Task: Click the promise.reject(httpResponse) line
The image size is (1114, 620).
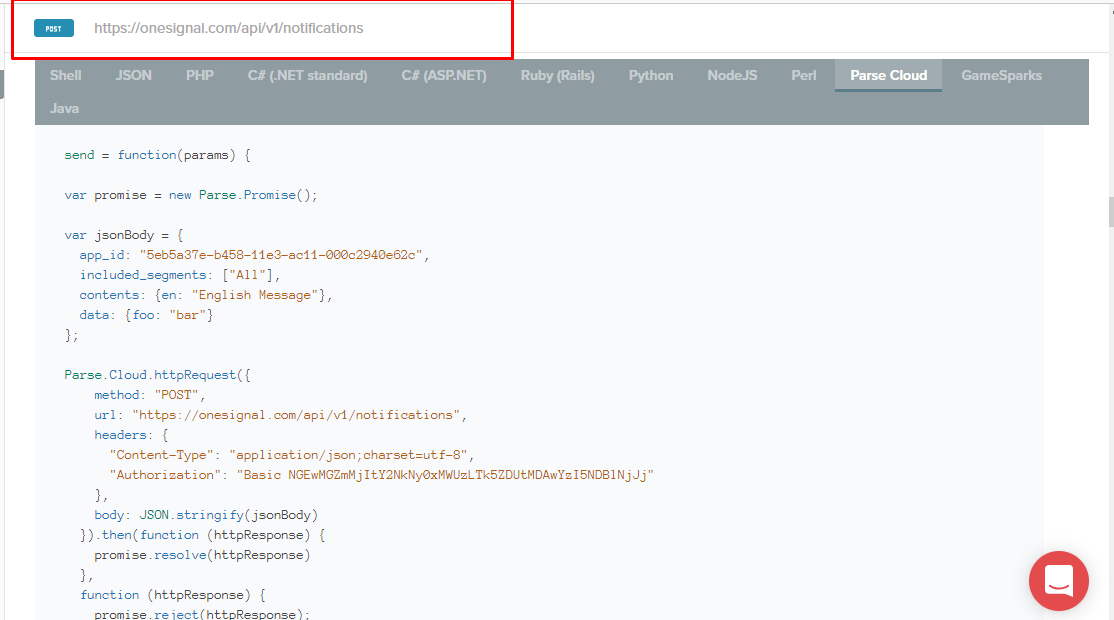Action: tap(202, 614)
